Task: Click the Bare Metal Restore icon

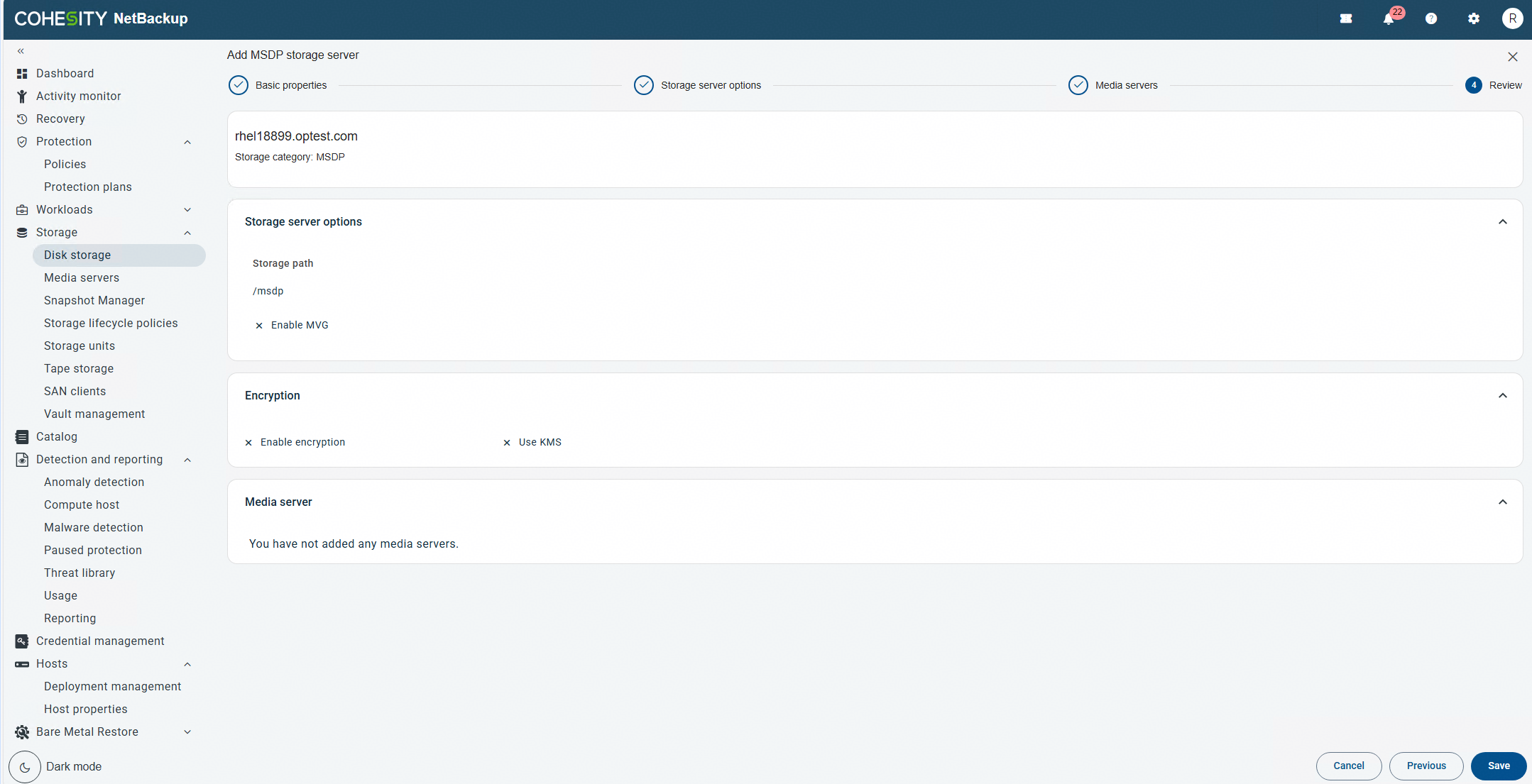Action: 22,732
